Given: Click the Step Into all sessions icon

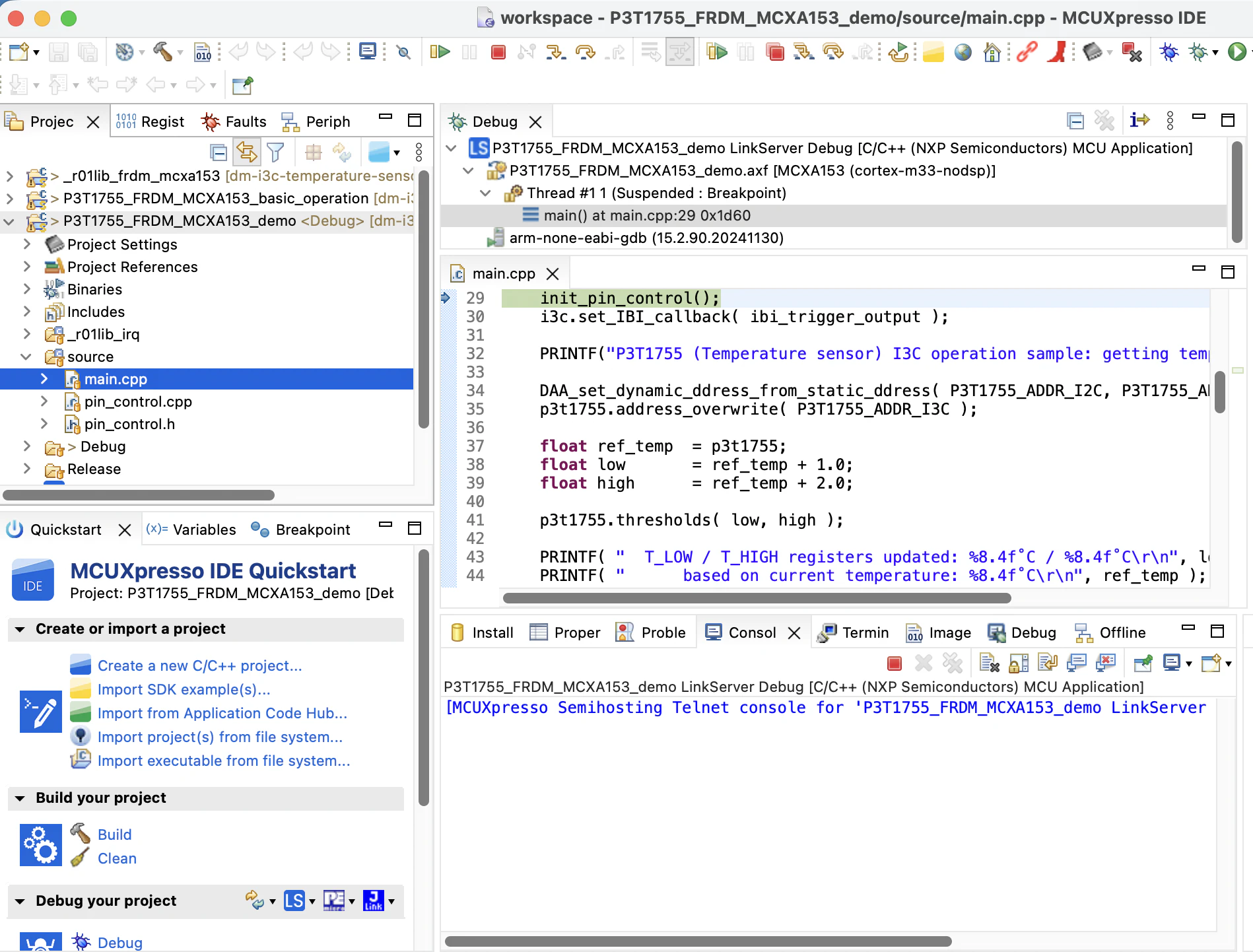Looking at the screenshot, I should click(x=803, y=51).
